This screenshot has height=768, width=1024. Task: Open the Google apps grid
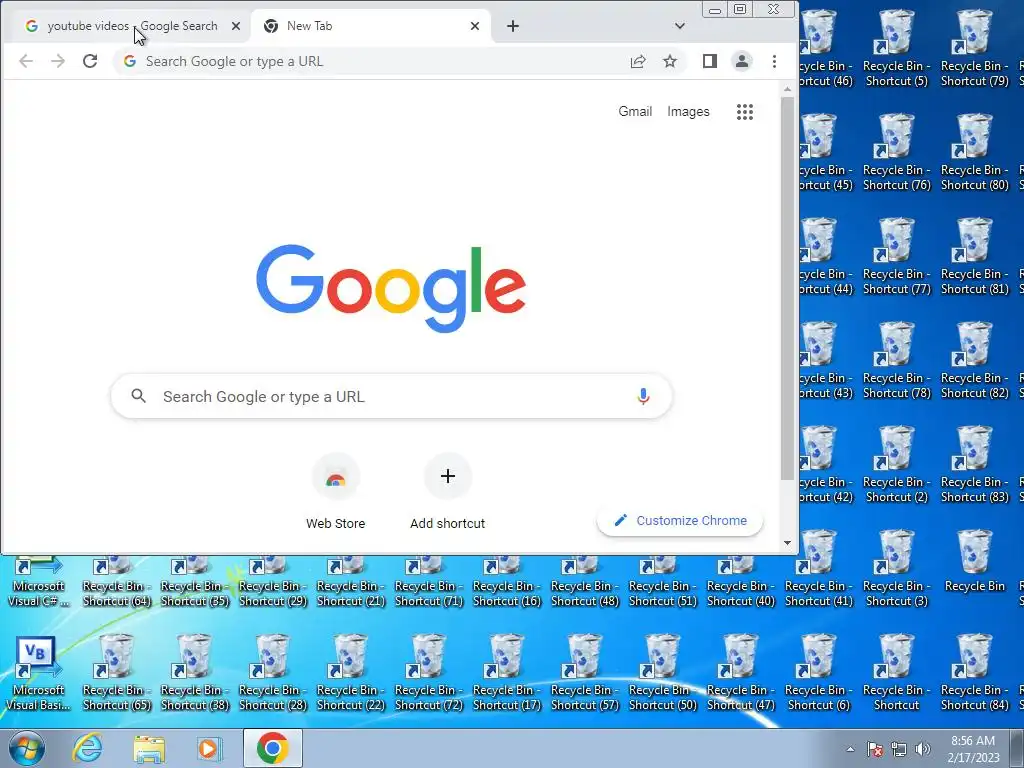click(x=744, y=112)
